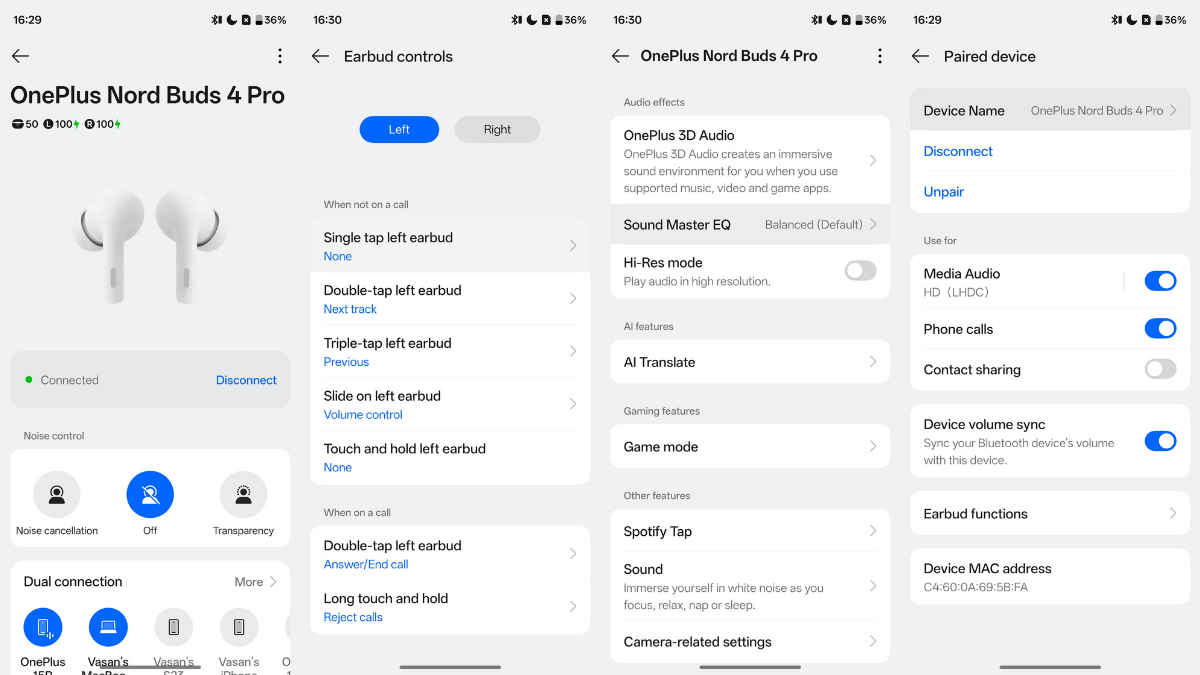Select the Noise cancellation mode icon

click(57, 494)
